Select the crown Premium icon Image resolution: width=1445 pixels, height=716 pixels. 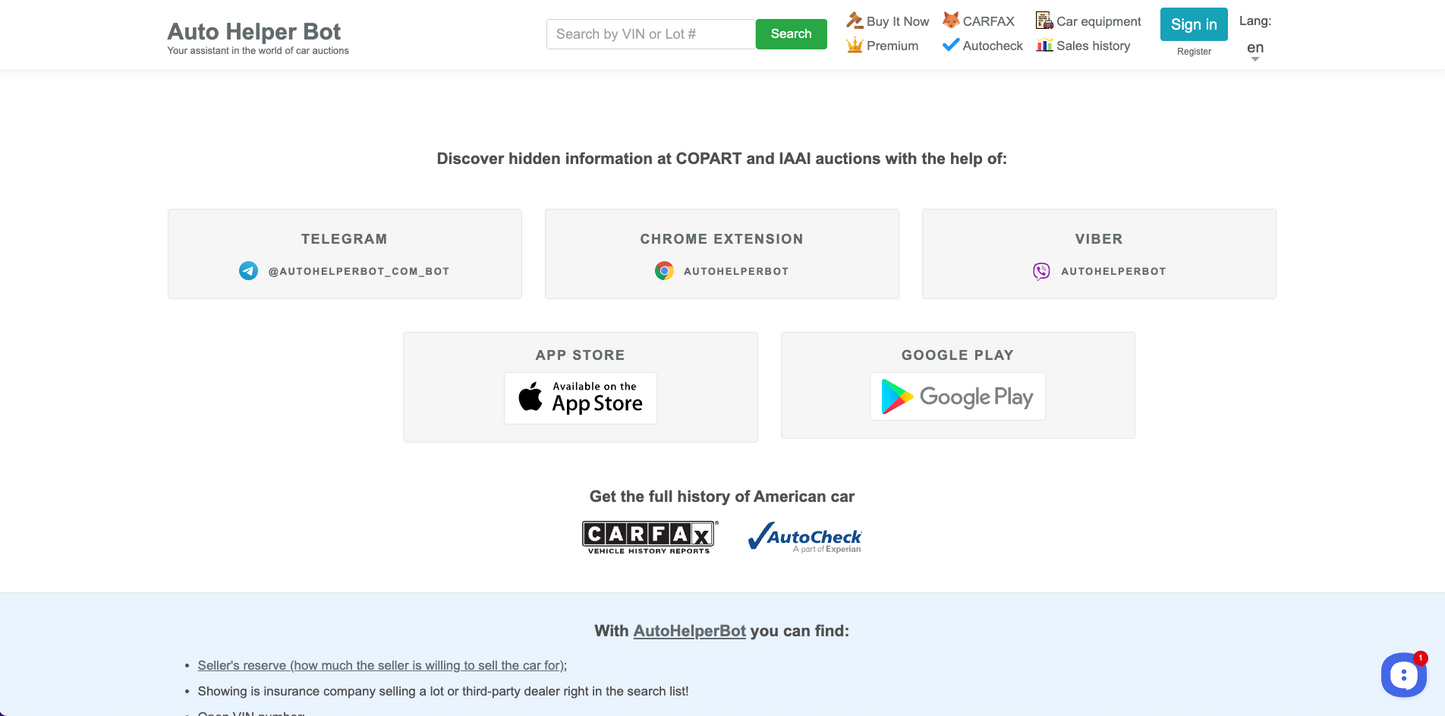855,45
